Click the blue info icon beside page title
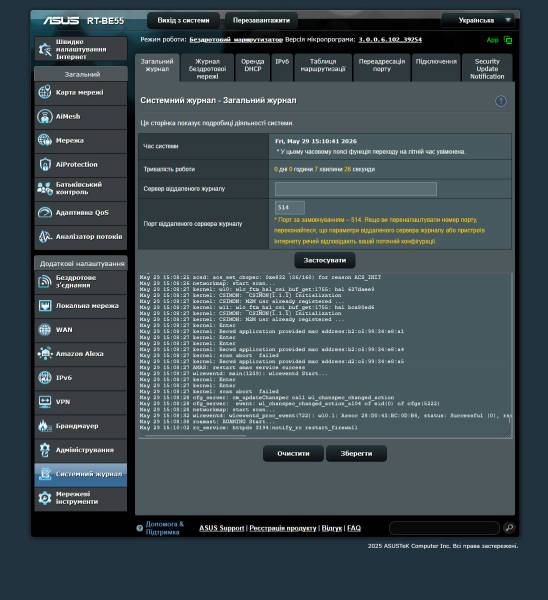Viewport: 548px width, 600px height. [501, 101]
